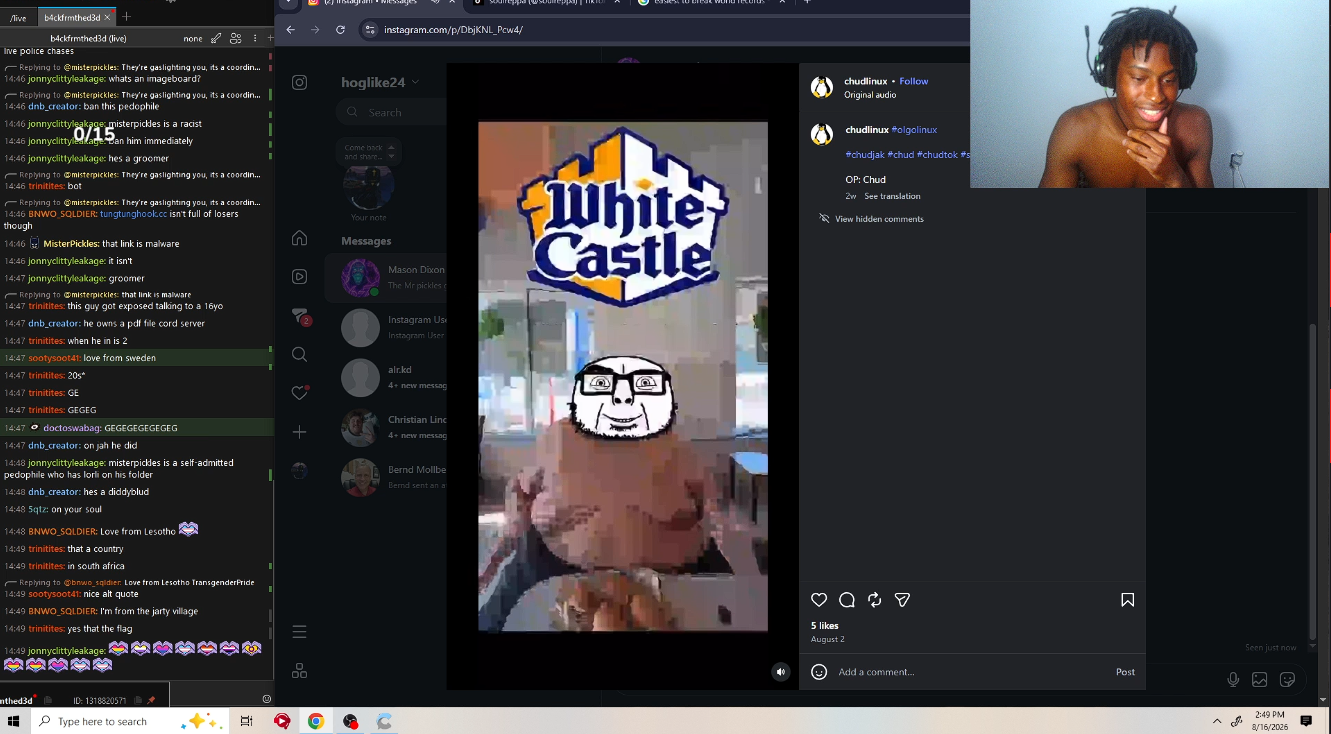Viewport: 1331px width, 734px height.
Task: Click the Instagram logo in the sidebar
Action: (299, 82)
